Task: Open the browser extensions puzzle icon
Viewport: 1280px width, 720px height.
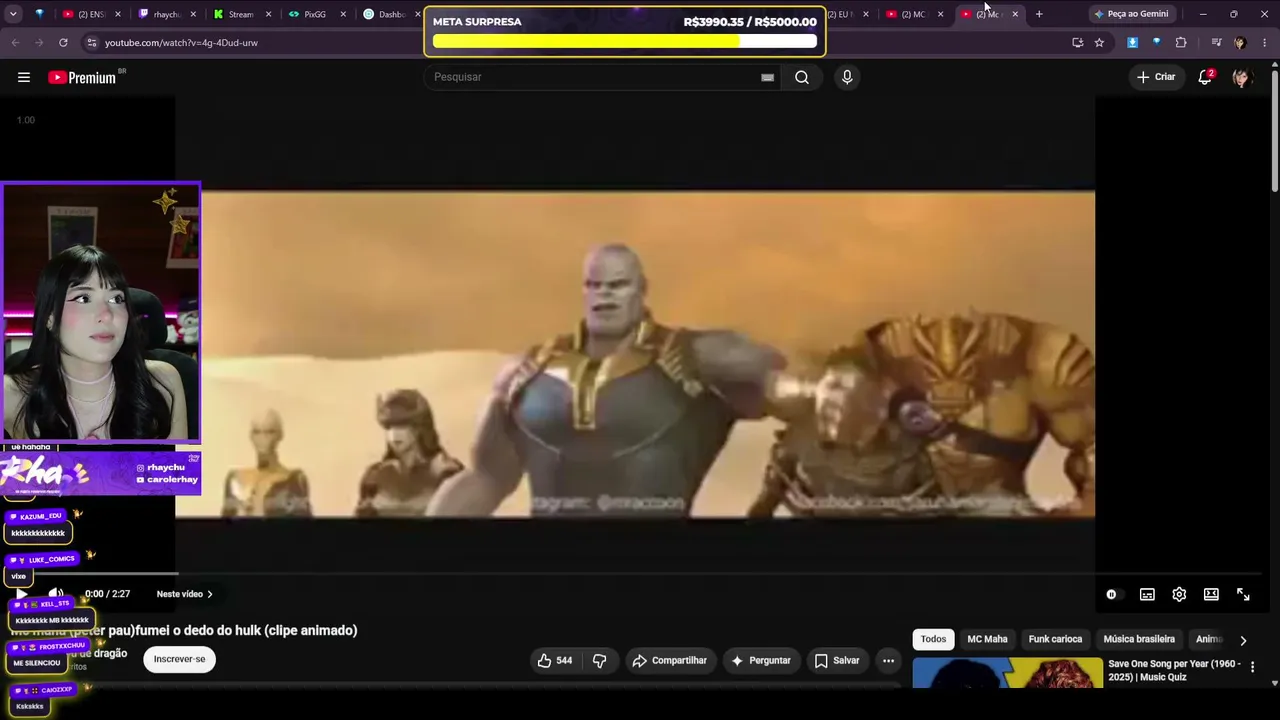Action: coord(1181,43)
